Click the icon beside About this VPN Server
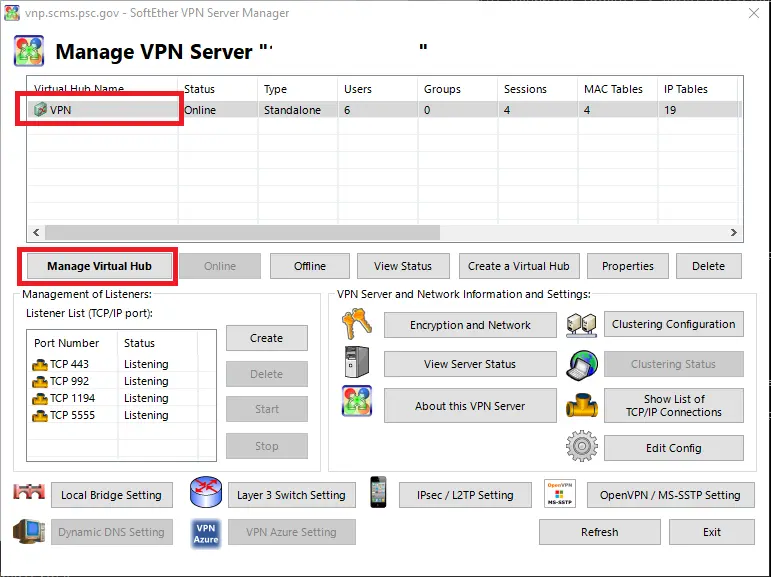This screenshot has height=577, width=771. click(357, 401)
